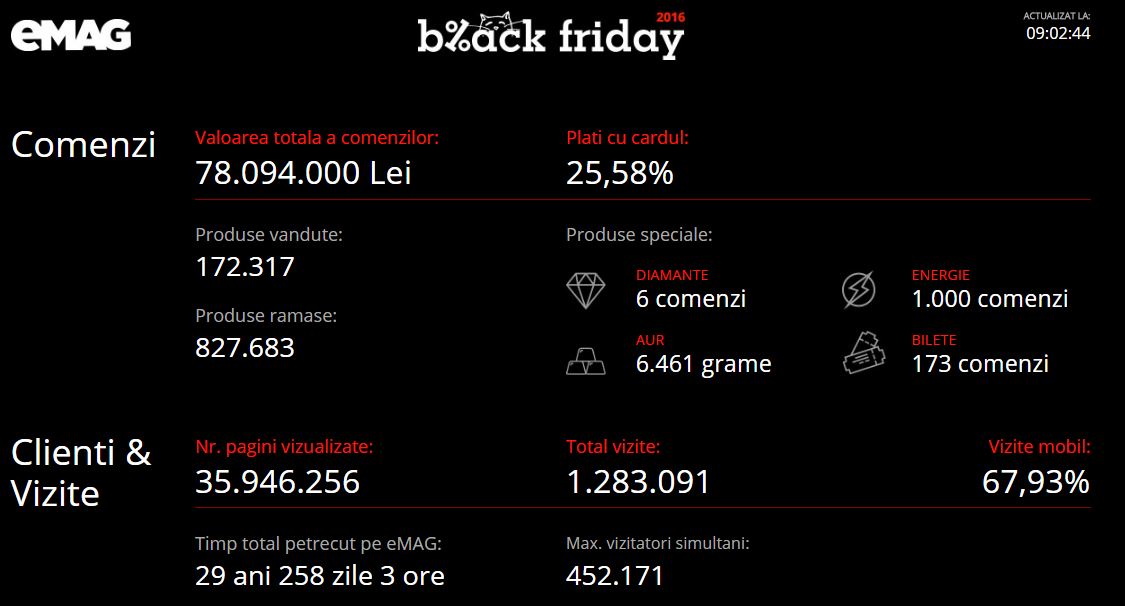
Task: Select the BILETE label
Action: coord(933,340)
